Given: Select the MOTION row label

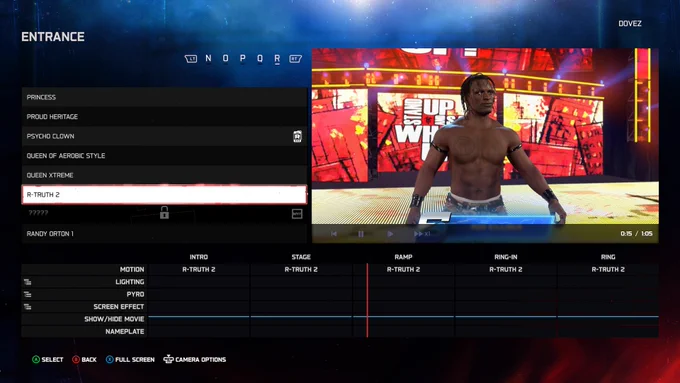Looking at the screenshot, I should [132, 269].
